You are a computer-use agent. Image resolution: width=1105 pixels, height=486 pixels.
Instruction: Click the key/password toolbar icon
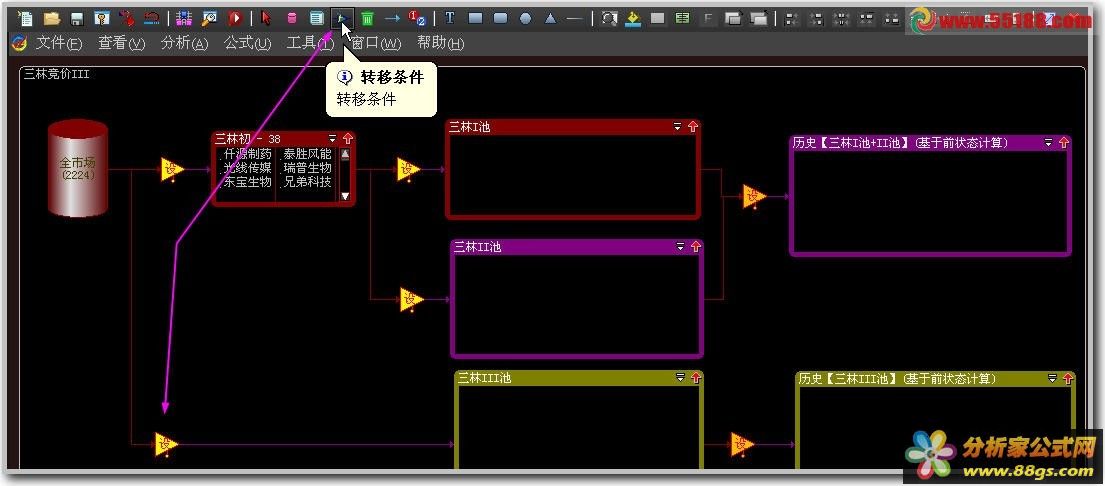(x=102, y=18)
